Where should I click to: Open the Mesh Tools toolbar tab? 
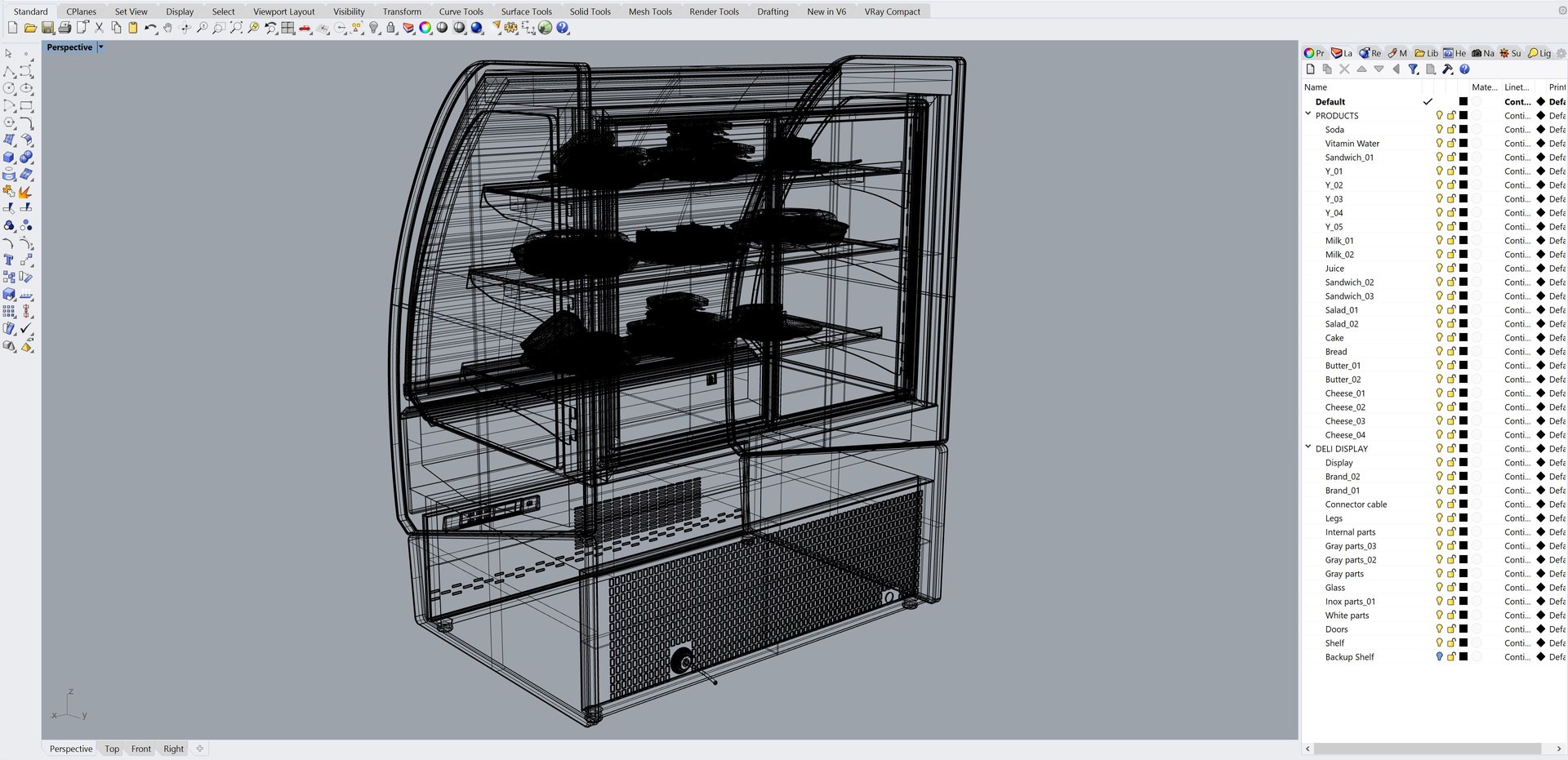pyautogui.click(x=650, y=11)
